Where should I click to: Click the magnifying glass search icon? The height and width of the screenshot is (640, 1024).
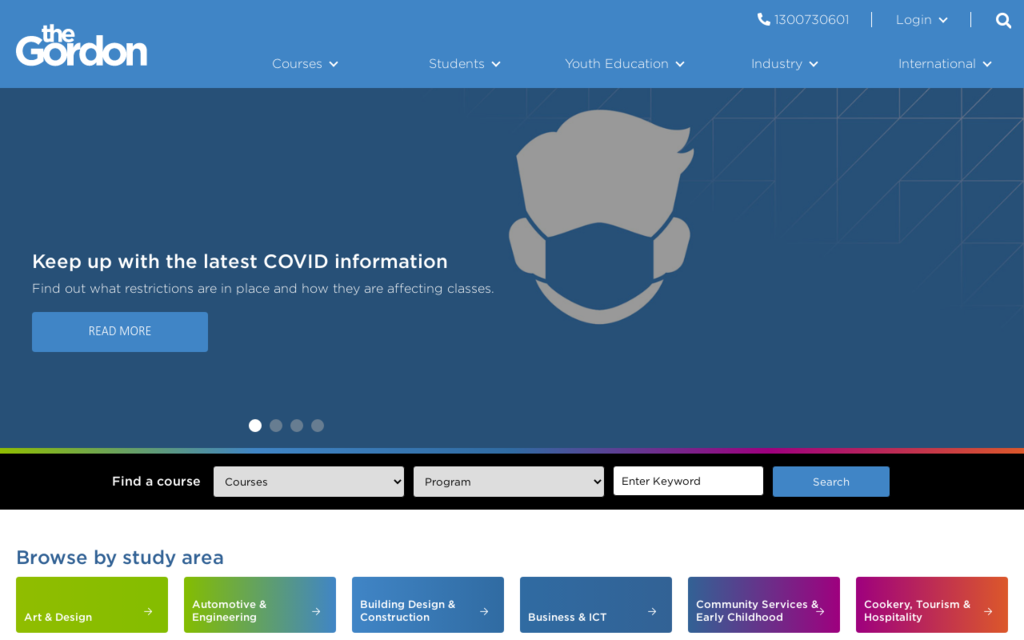1003,20
